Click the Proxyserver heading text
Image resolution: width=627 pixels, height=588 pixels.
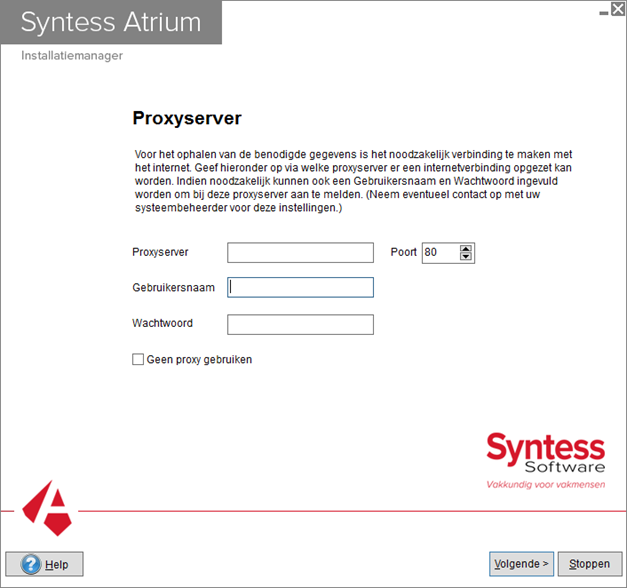tap(187, 118)
